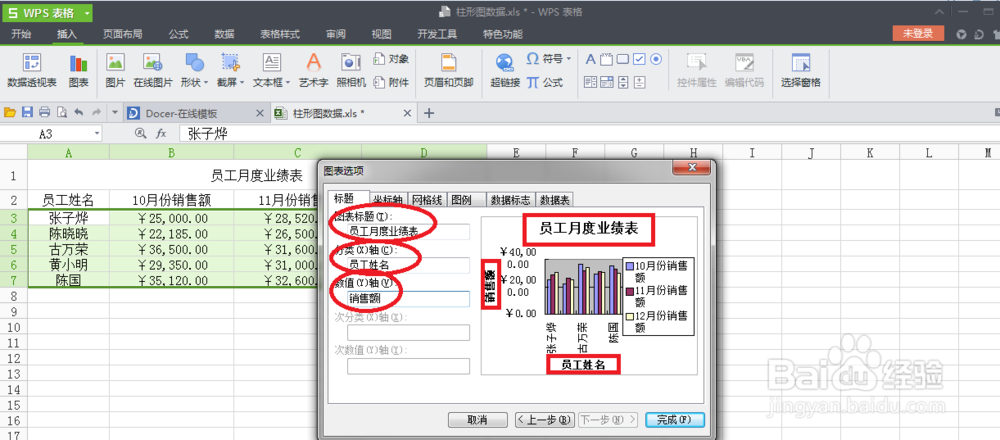The height and width of the screenshot is (440, 1000).
Task: Insert a picture via 图片 icon
Action: (115, 70)
